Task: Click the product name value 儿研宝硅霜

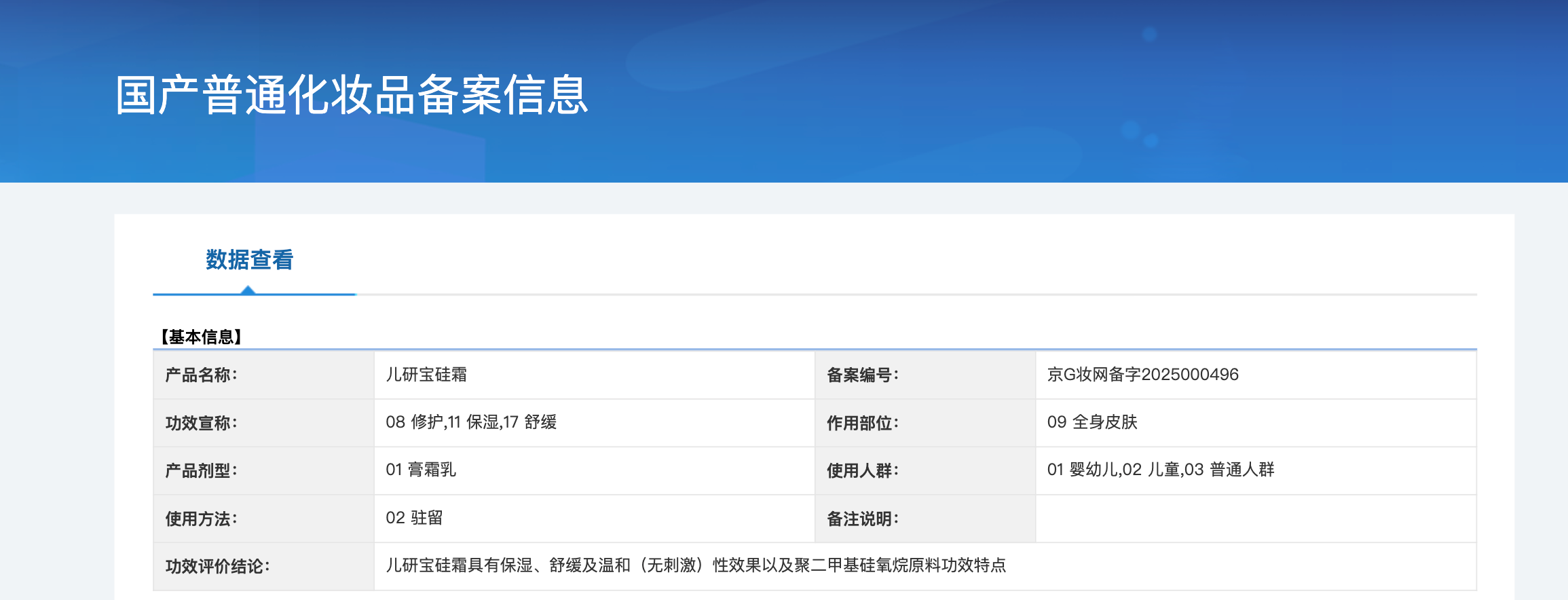Action: 426,375
